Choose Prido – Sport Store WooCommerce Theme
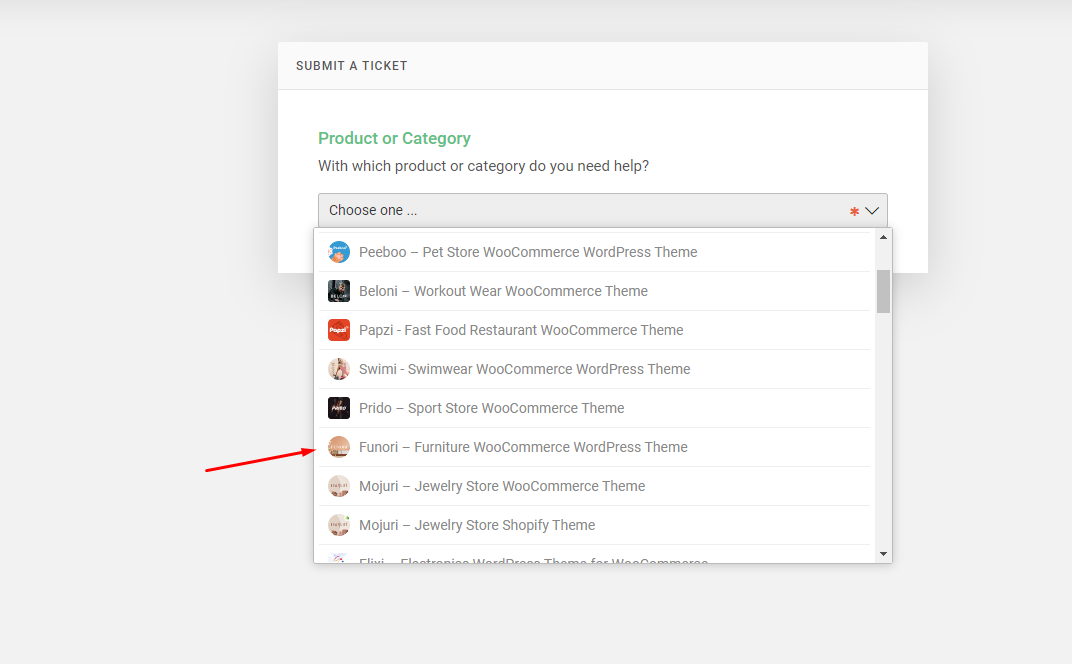The image size is (1072, 664). point(594,408)
